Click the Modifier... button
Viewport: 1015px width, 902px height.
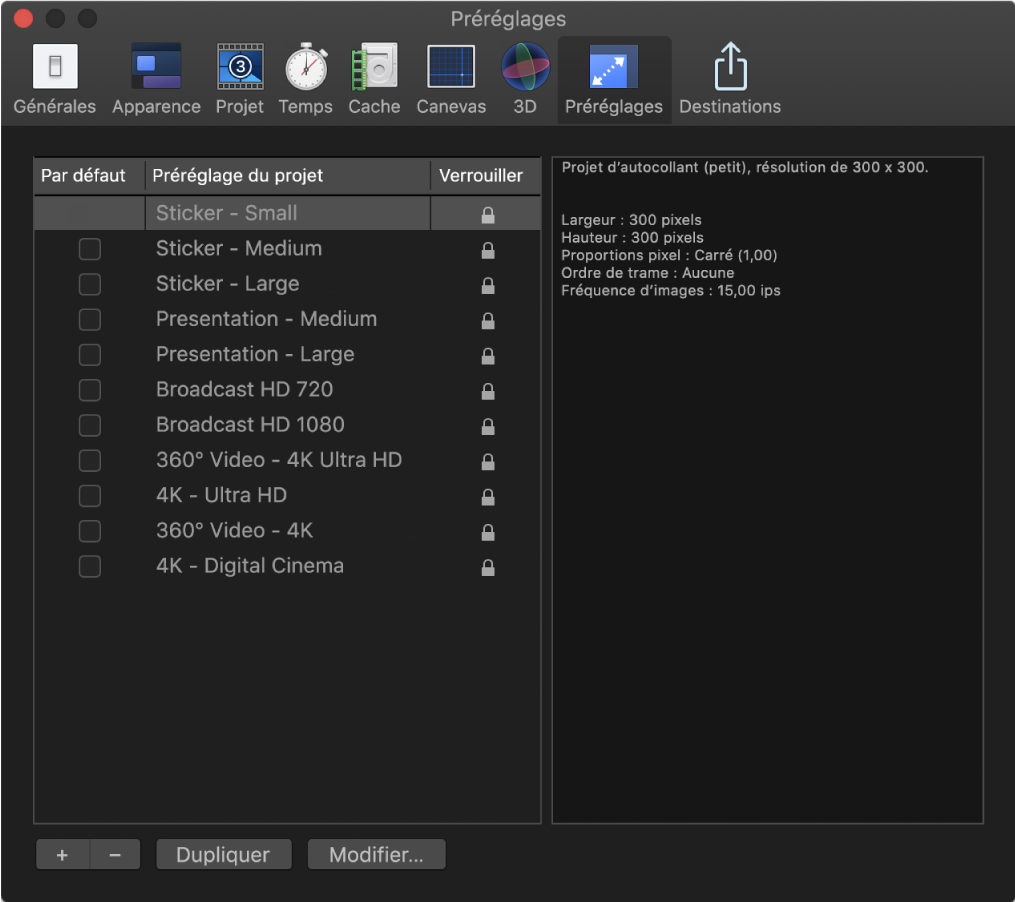click(376, 855)
